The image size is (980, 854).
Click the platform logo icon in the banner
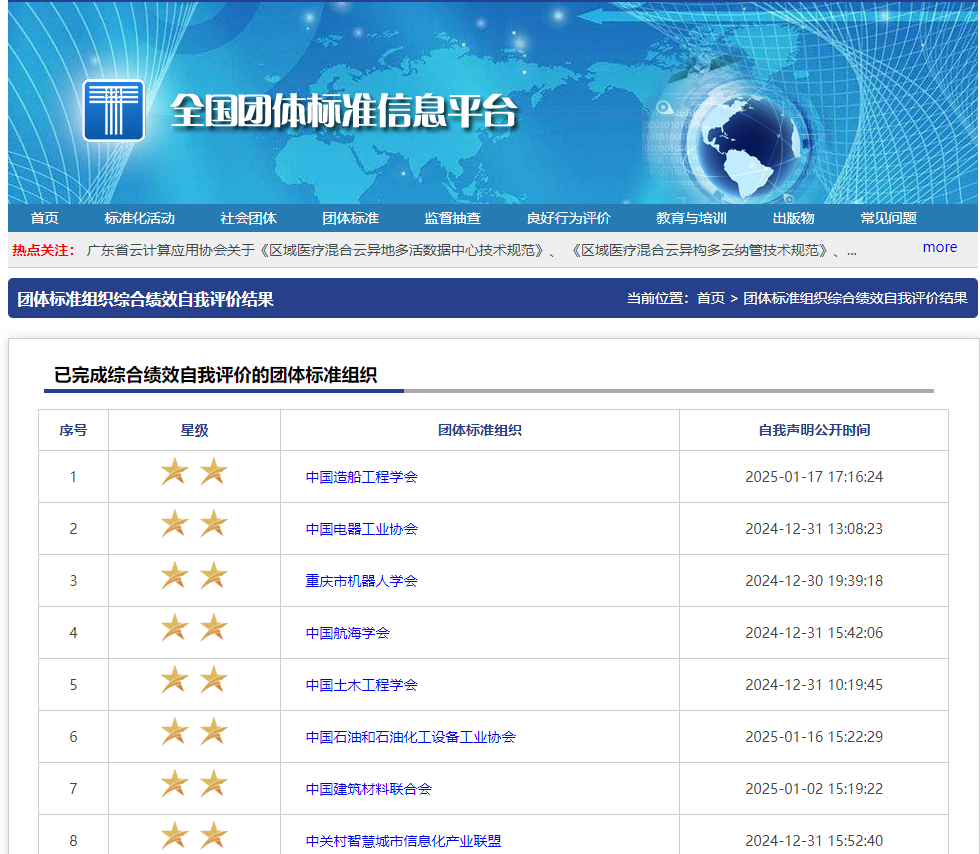pyautogui.click(x=114, y=110)
